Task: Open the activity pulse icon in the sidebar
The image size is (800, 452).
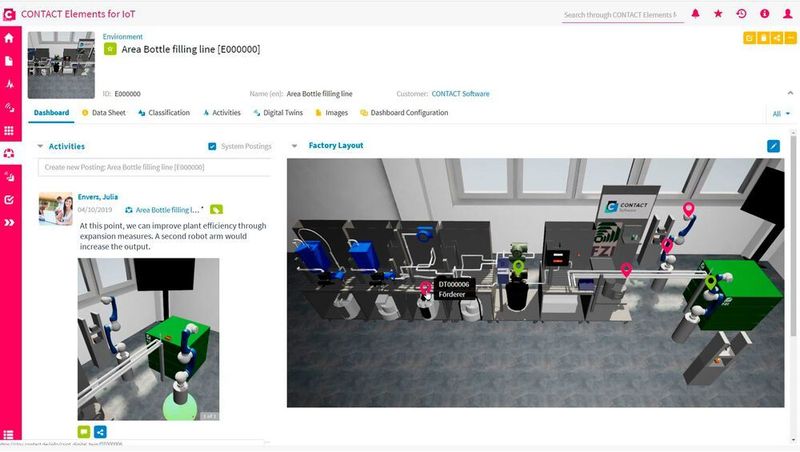Action: pyautogui.click(x=9, y=84)
